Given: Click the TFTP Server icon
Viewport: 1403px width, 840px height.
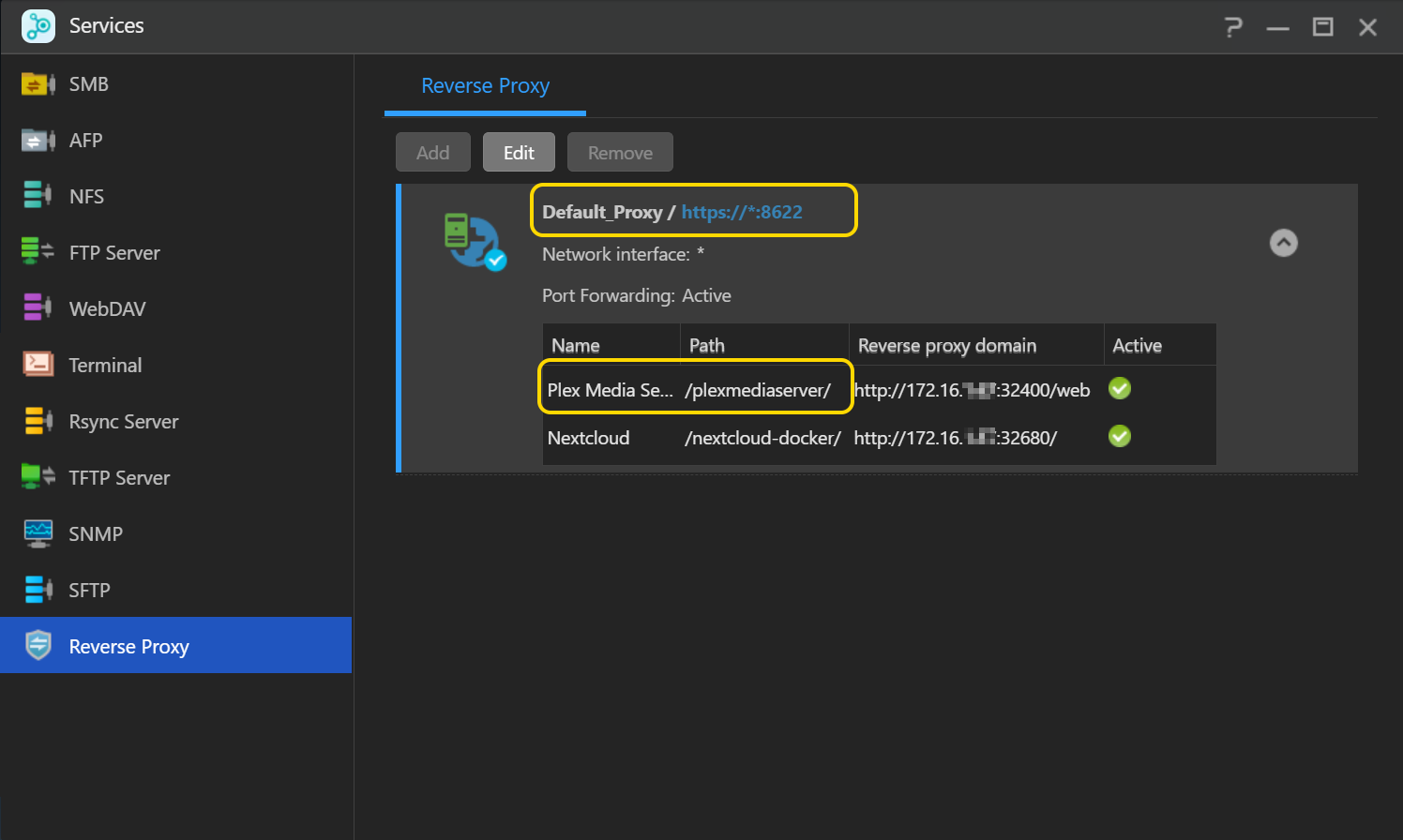Looking at the screenshot, I should (x=38, y=476).
